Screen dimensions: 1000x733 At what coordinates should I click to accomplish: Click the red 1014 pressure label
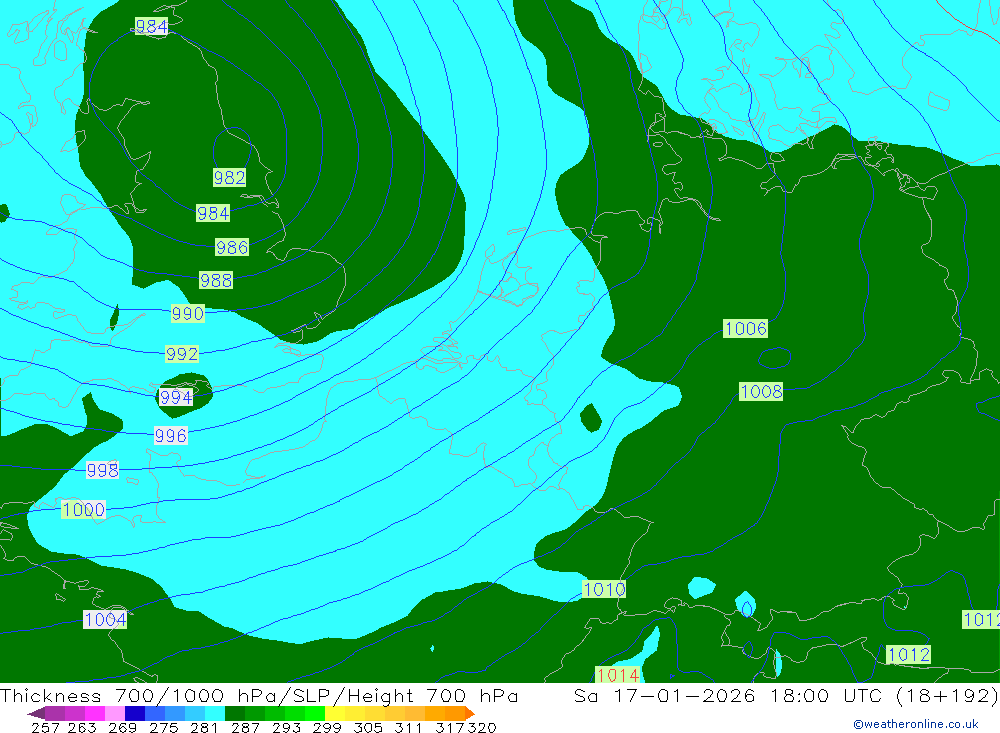coord(617,674)
